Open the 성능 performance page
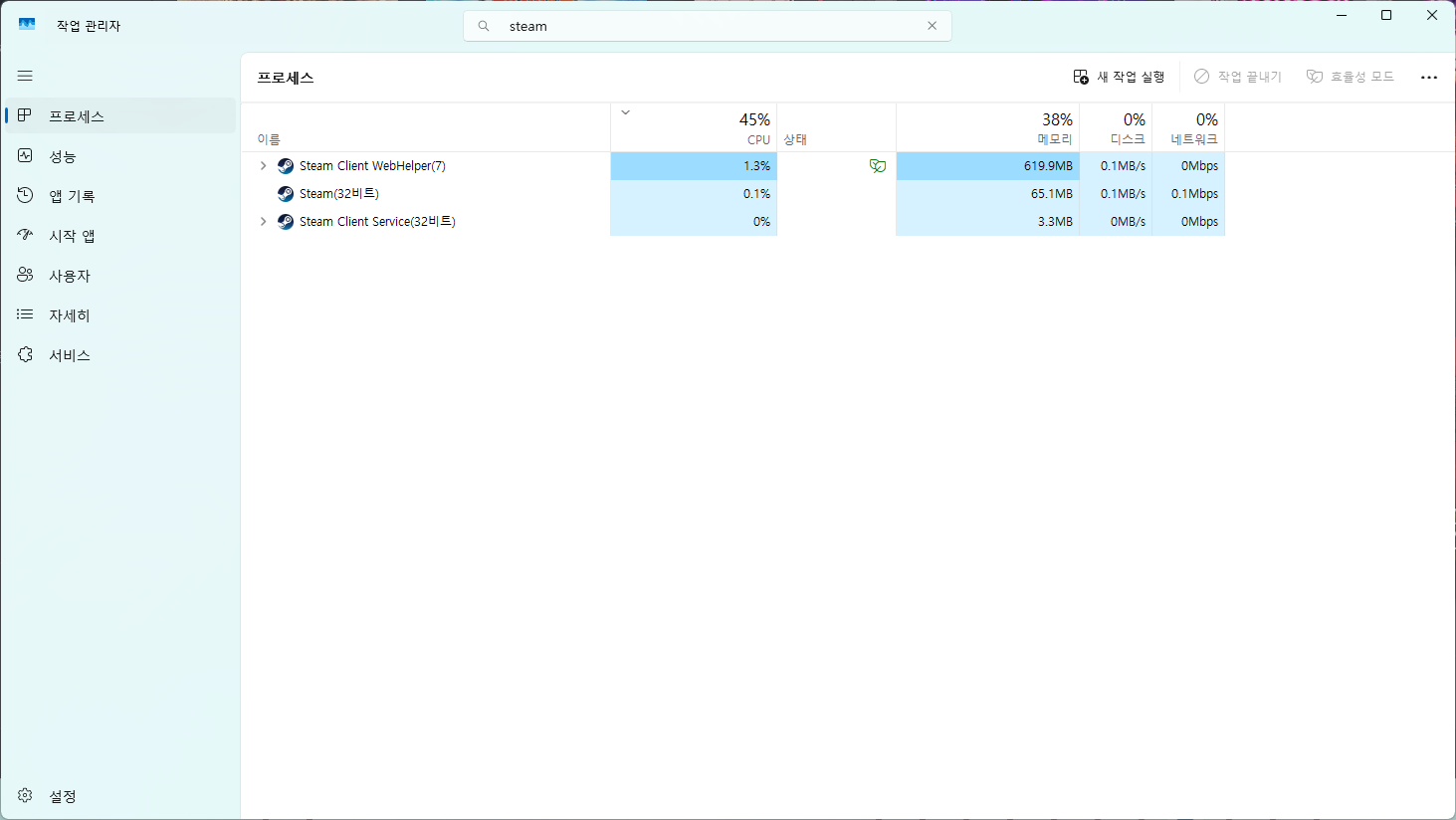The width and height of the screenshot is (1456, 820). tap(120, 155)
